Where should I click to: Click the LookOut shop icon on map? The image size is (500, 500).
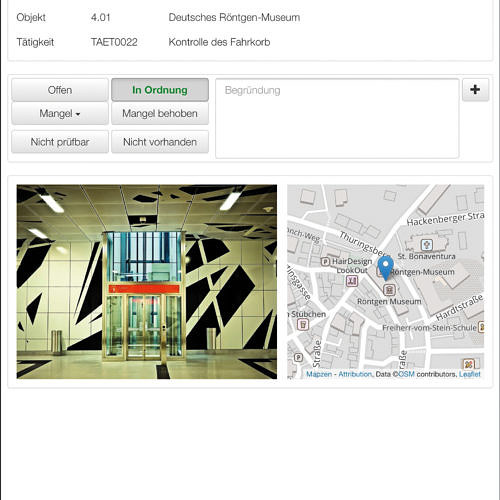tap(352, 281)
